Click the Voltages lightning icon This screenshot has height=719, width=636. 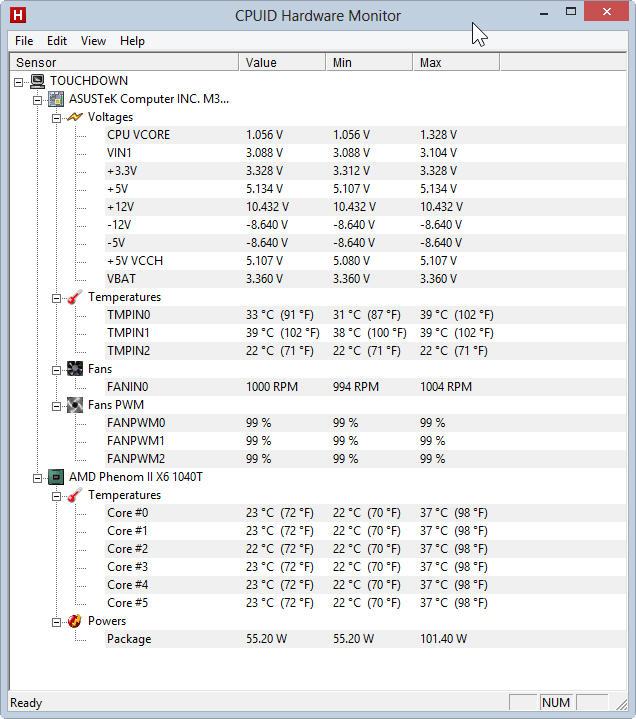(75, 117)
